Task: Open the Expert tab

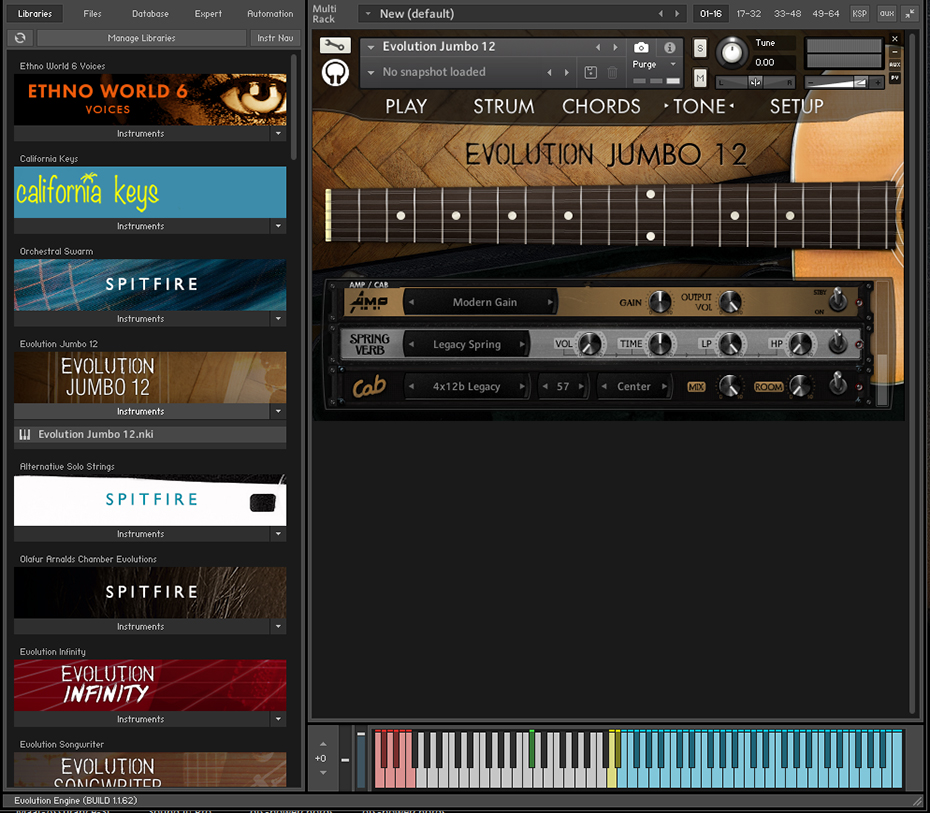Action: click(x=208, y=14)
